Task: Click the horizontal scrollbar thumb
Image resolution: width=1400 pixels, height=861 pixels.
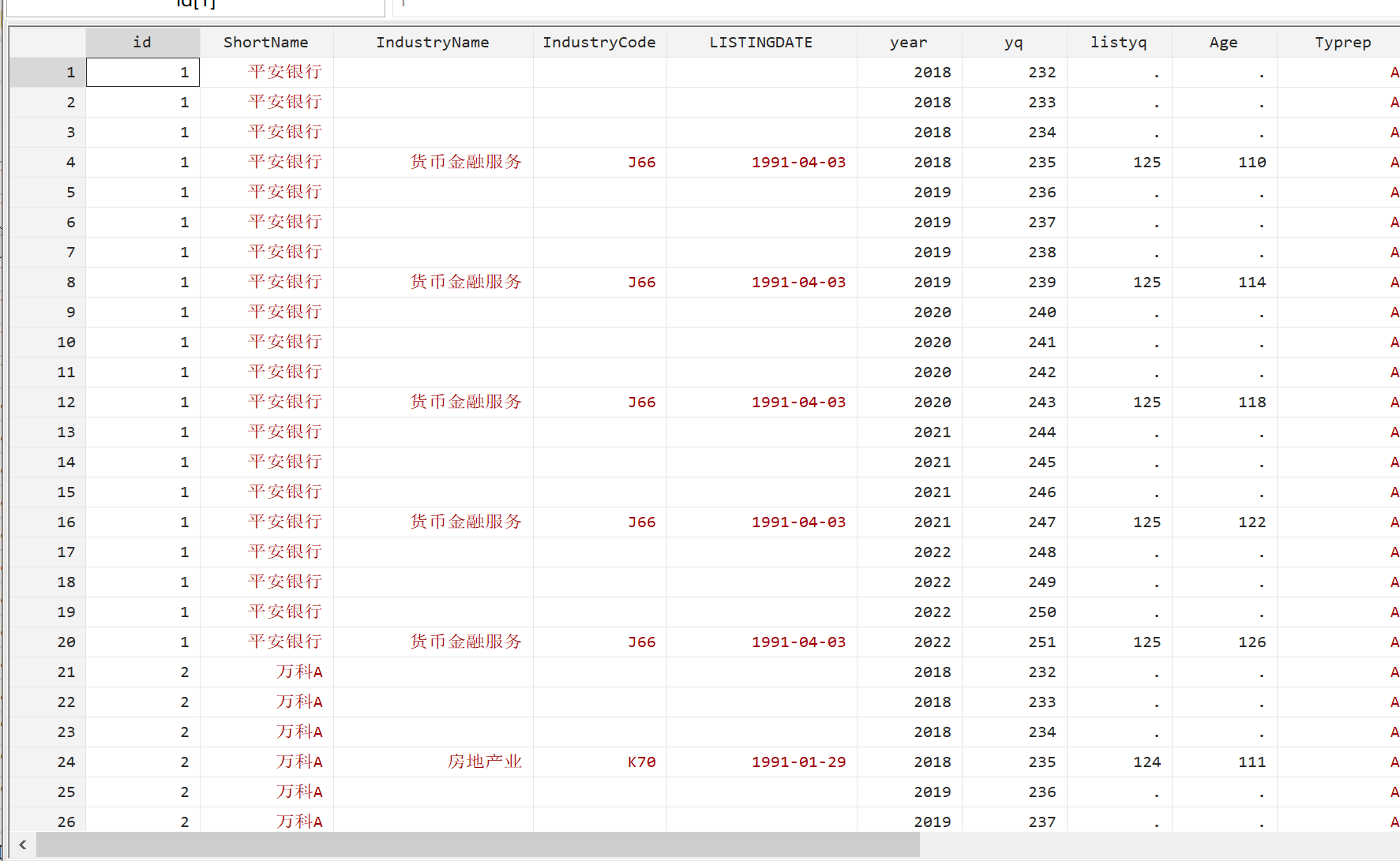Action: coord(478,844)
